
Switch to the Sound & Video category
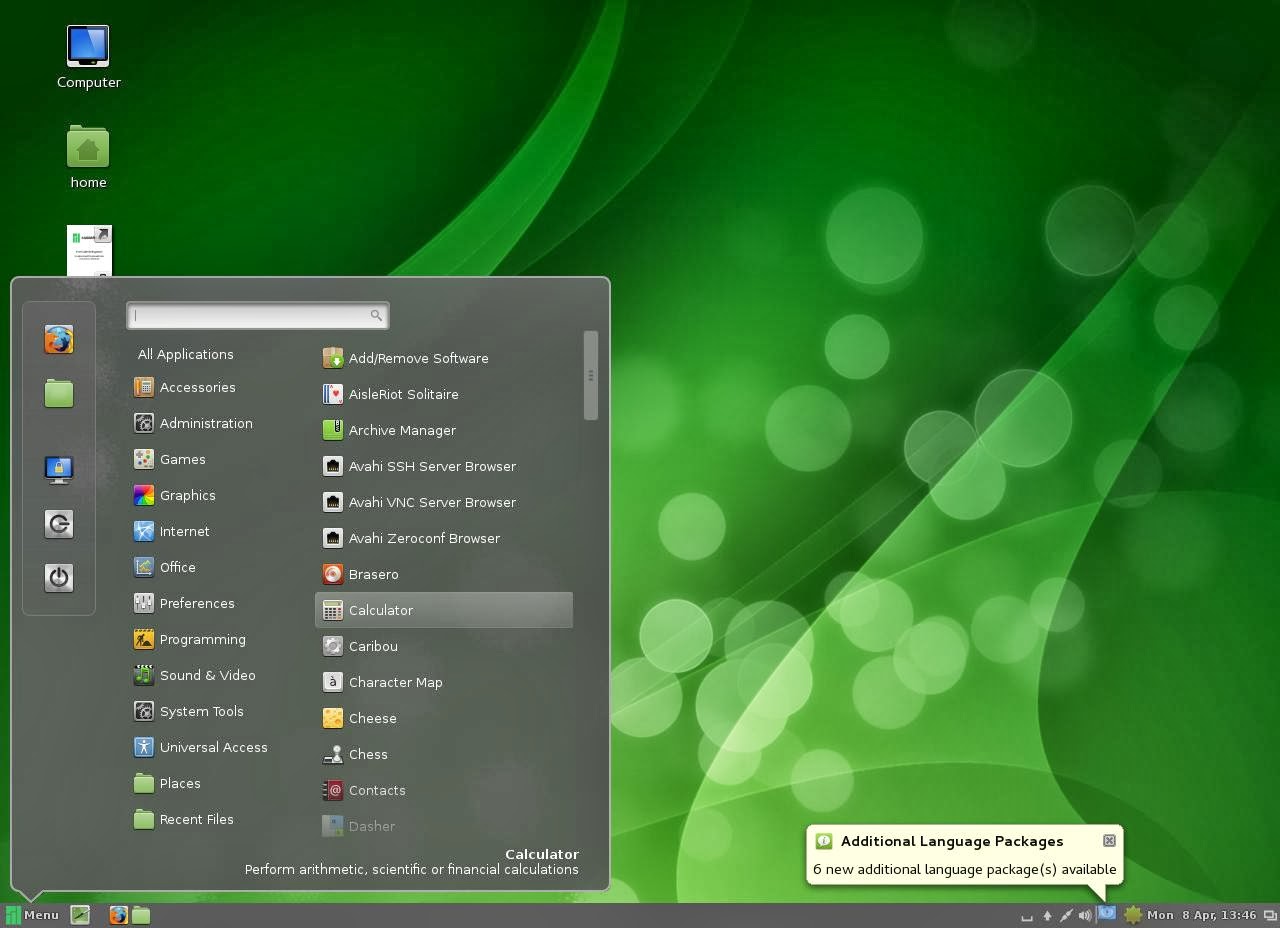(207, 675)
